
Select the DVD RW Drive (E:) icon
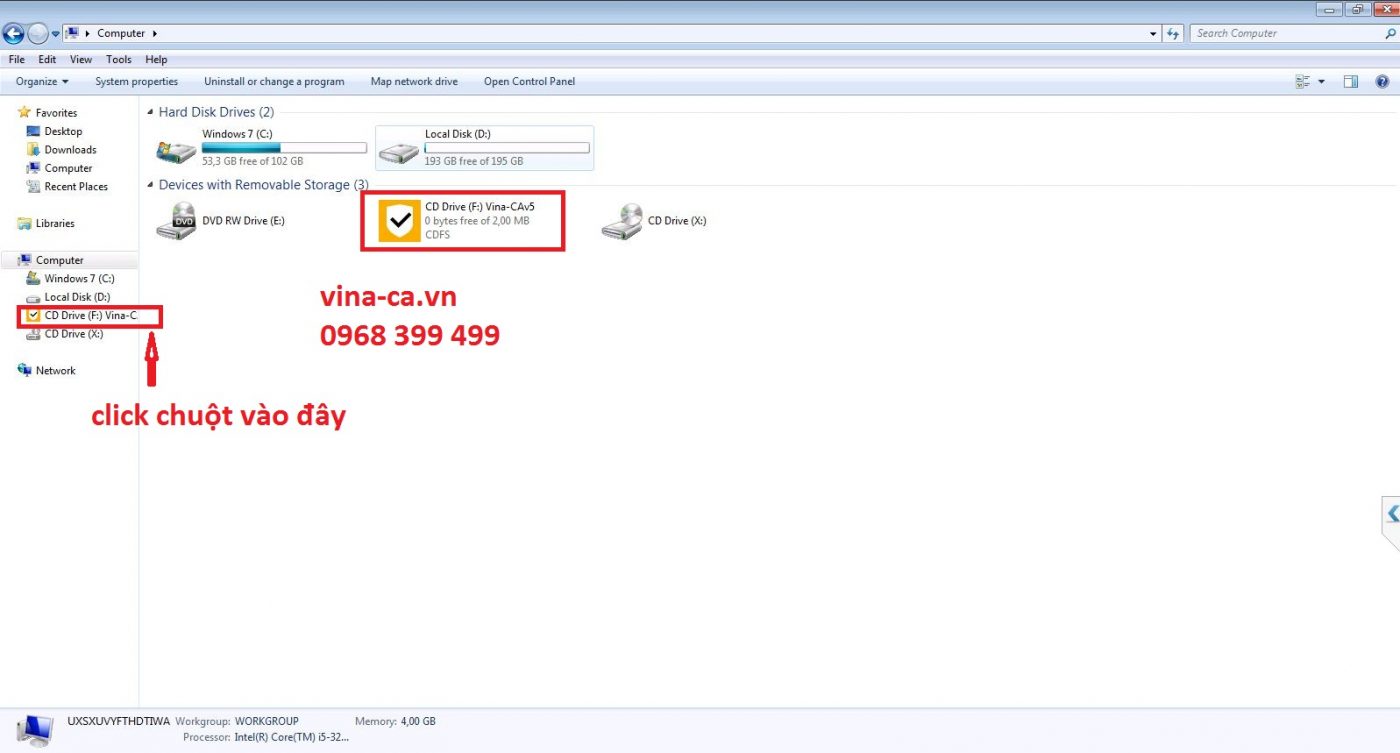point(176,221)
